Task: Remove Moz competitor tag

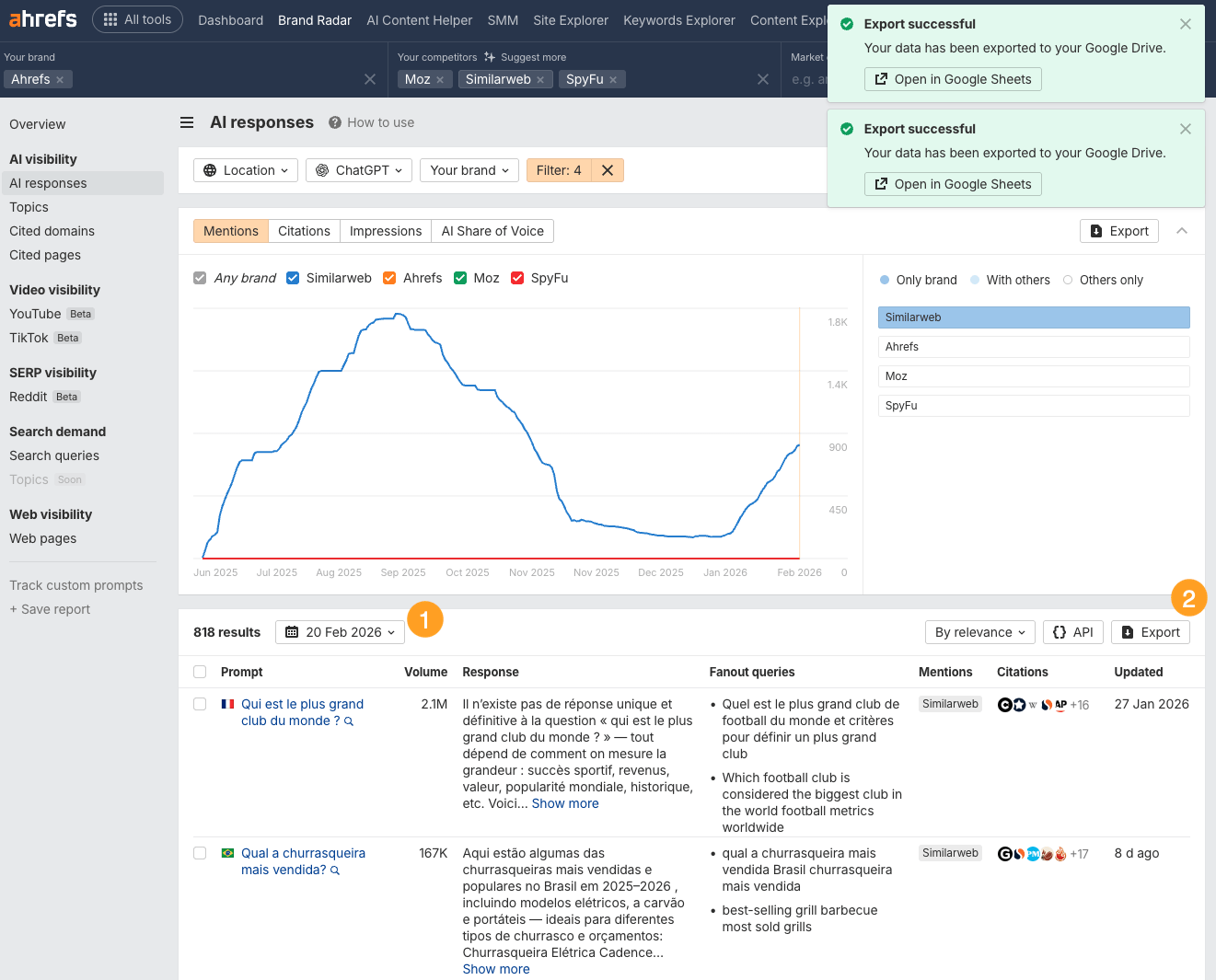Action: click(x=440, y=80)
